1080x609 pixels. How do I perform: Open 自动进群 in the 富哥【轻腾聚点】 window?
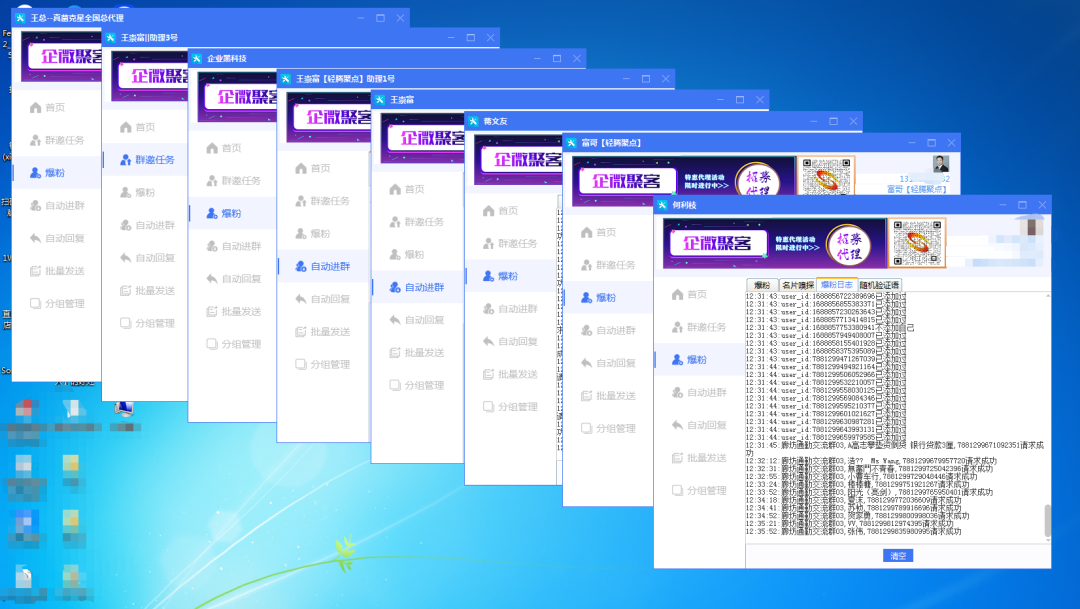(608, 330)
